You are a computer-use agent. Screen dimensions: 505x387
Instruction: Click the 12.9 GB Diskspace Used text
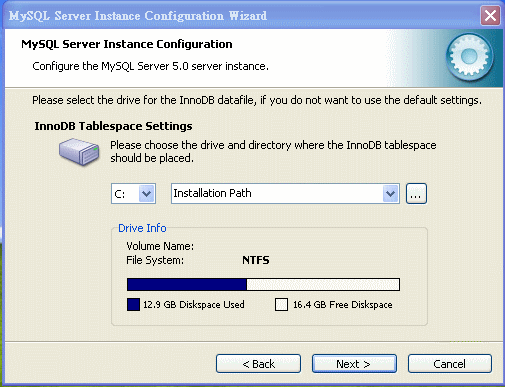[194, 305]
